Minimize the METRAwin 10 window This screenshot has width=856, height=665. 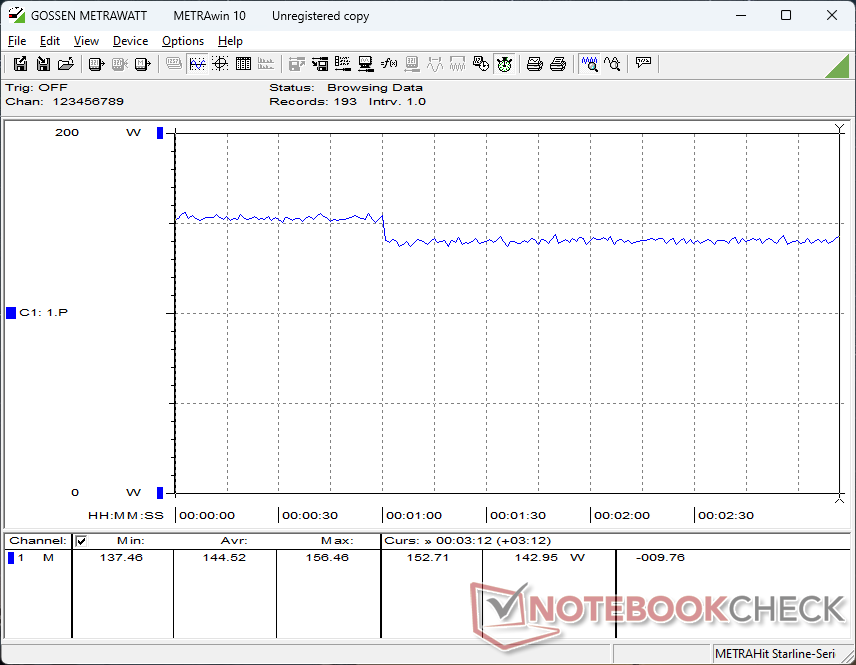pyautogui.click(x=741, y=15)
